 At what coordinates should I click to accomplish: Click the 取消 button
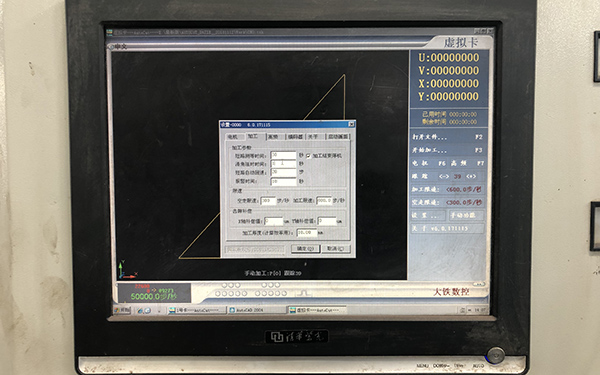[x=335, y=248]
